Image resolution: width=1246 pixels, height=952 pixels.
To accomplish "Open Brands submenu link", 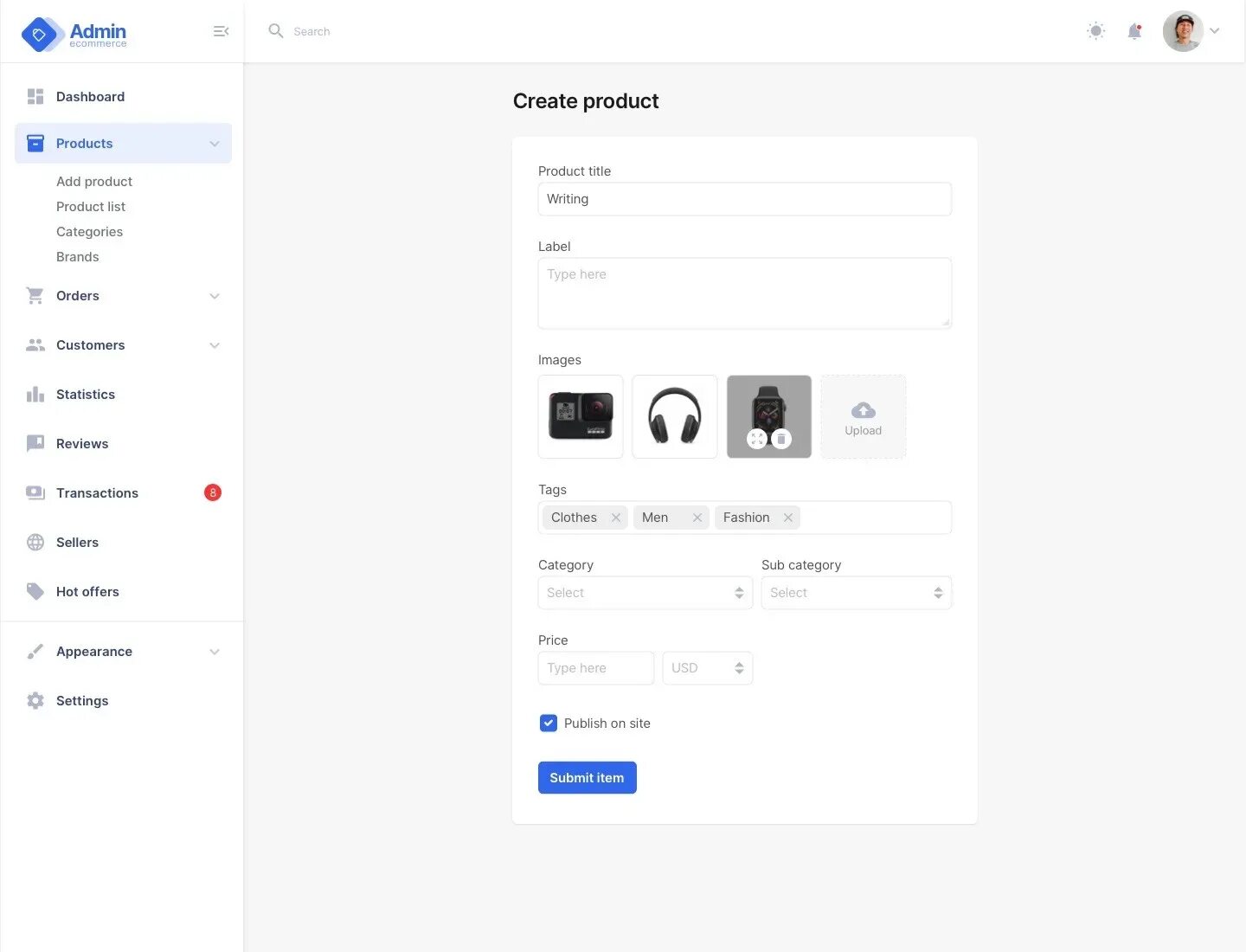I will [77, 256].
